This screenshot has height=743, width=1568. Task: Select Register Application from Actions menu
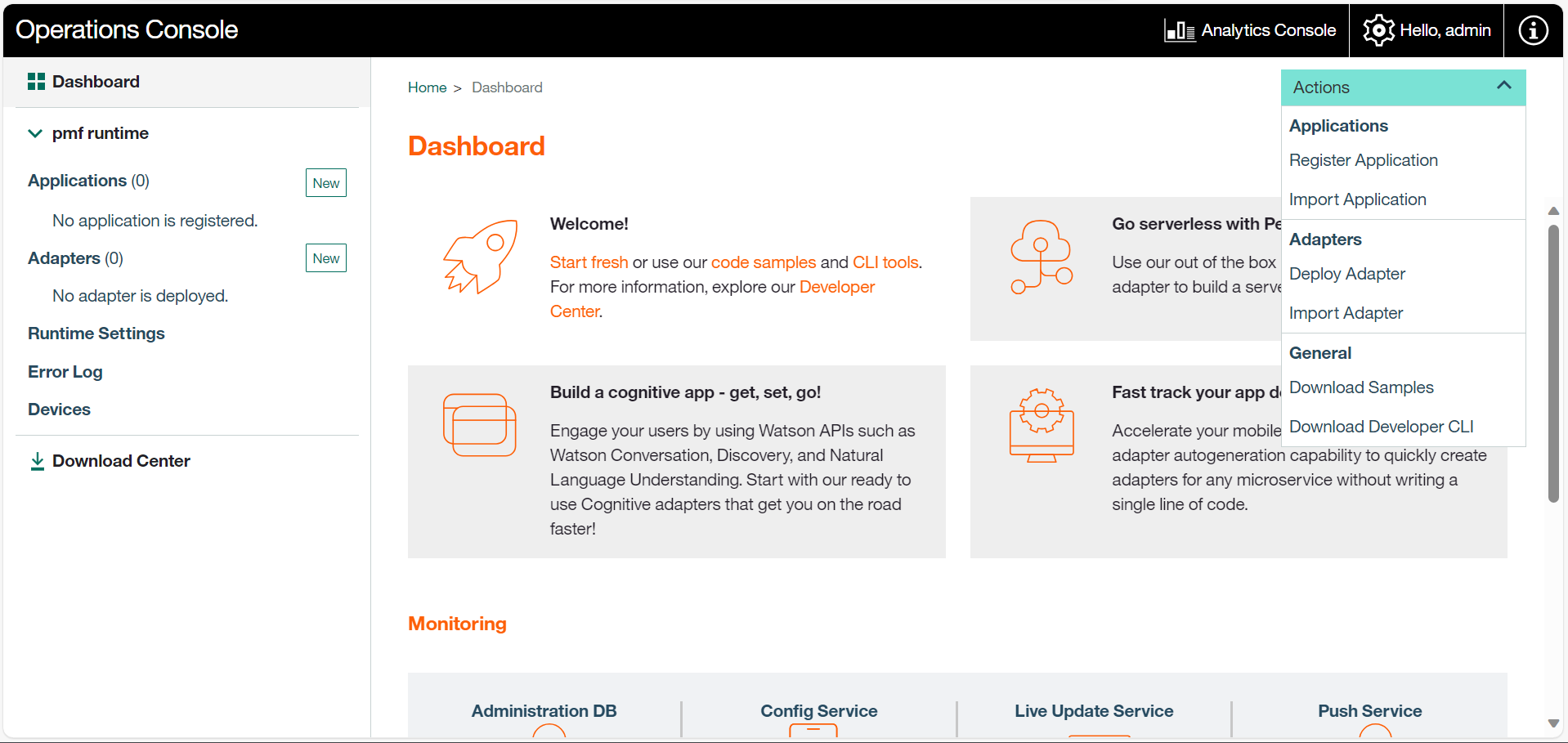tap(1363, 160)
